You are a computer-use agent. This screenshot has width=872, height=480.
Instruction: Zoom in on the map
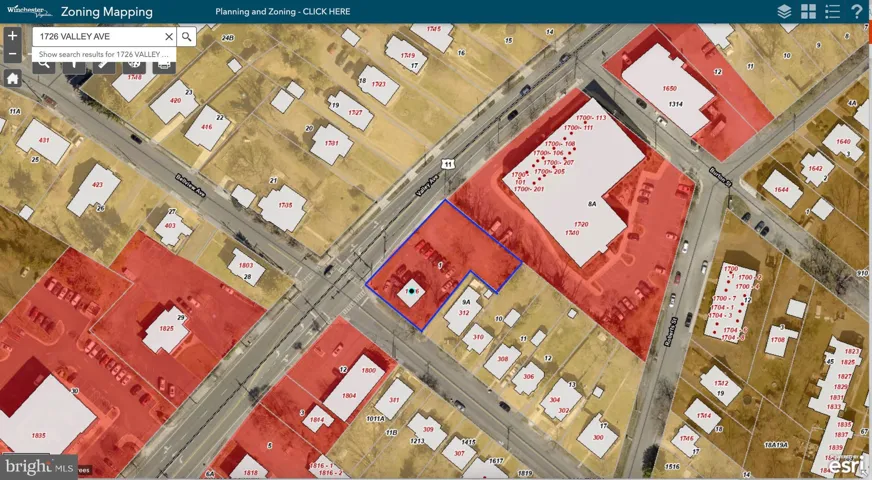[12, 36]
